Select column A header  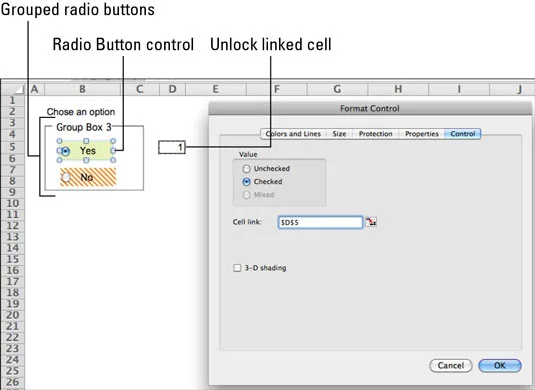34,89
